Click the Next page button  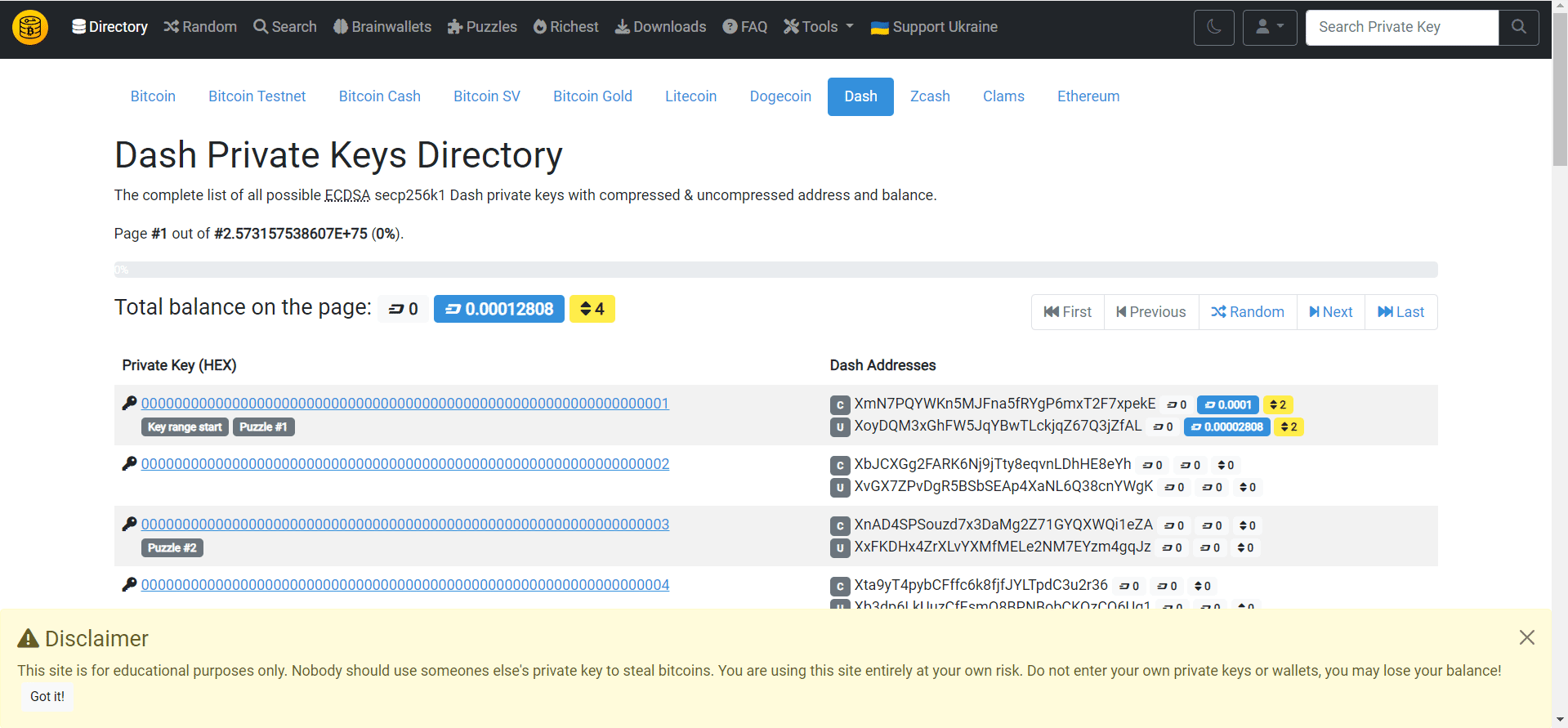point(1331,312)
